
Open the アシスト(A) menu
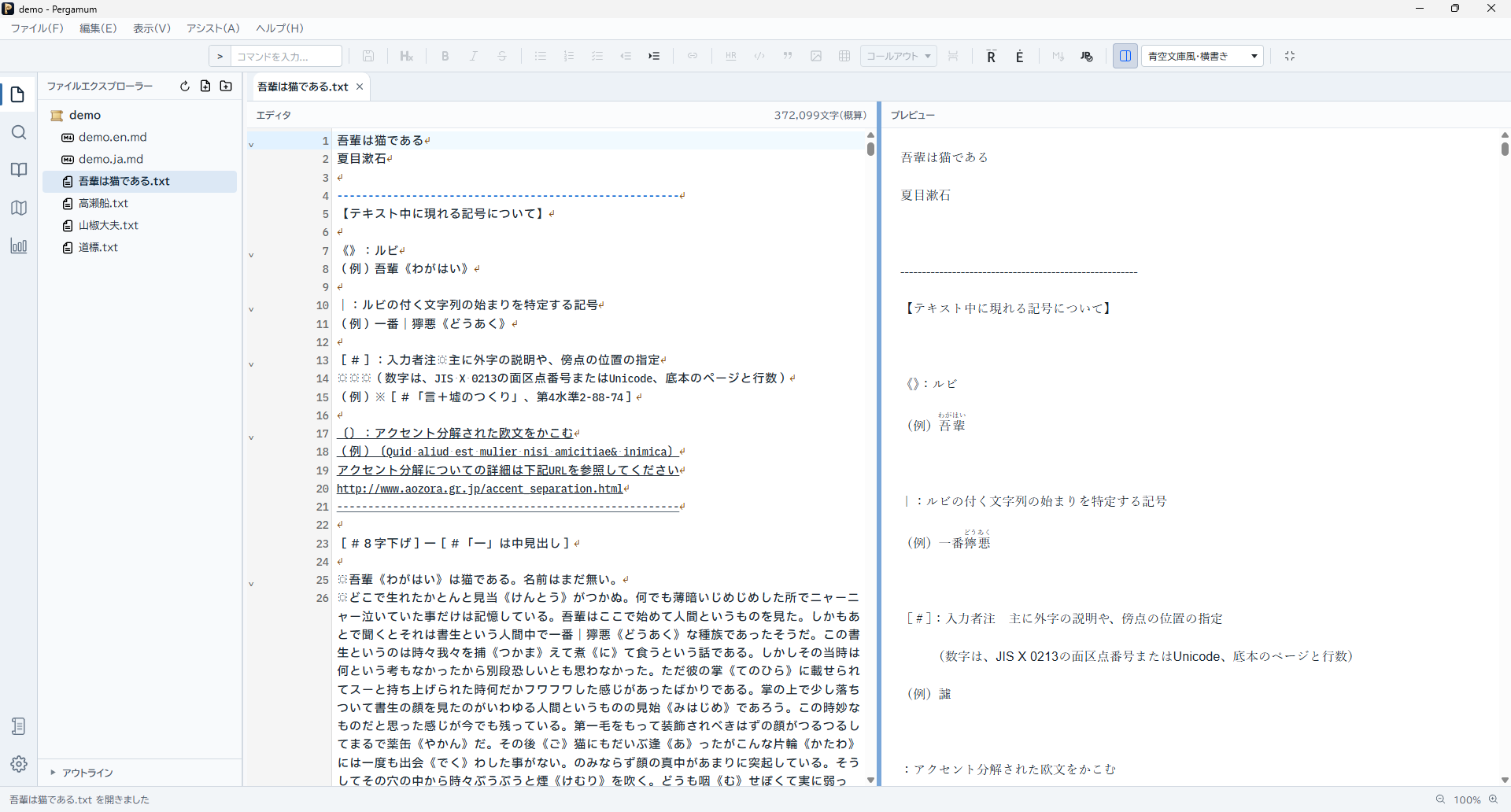[x=212, y=28]
